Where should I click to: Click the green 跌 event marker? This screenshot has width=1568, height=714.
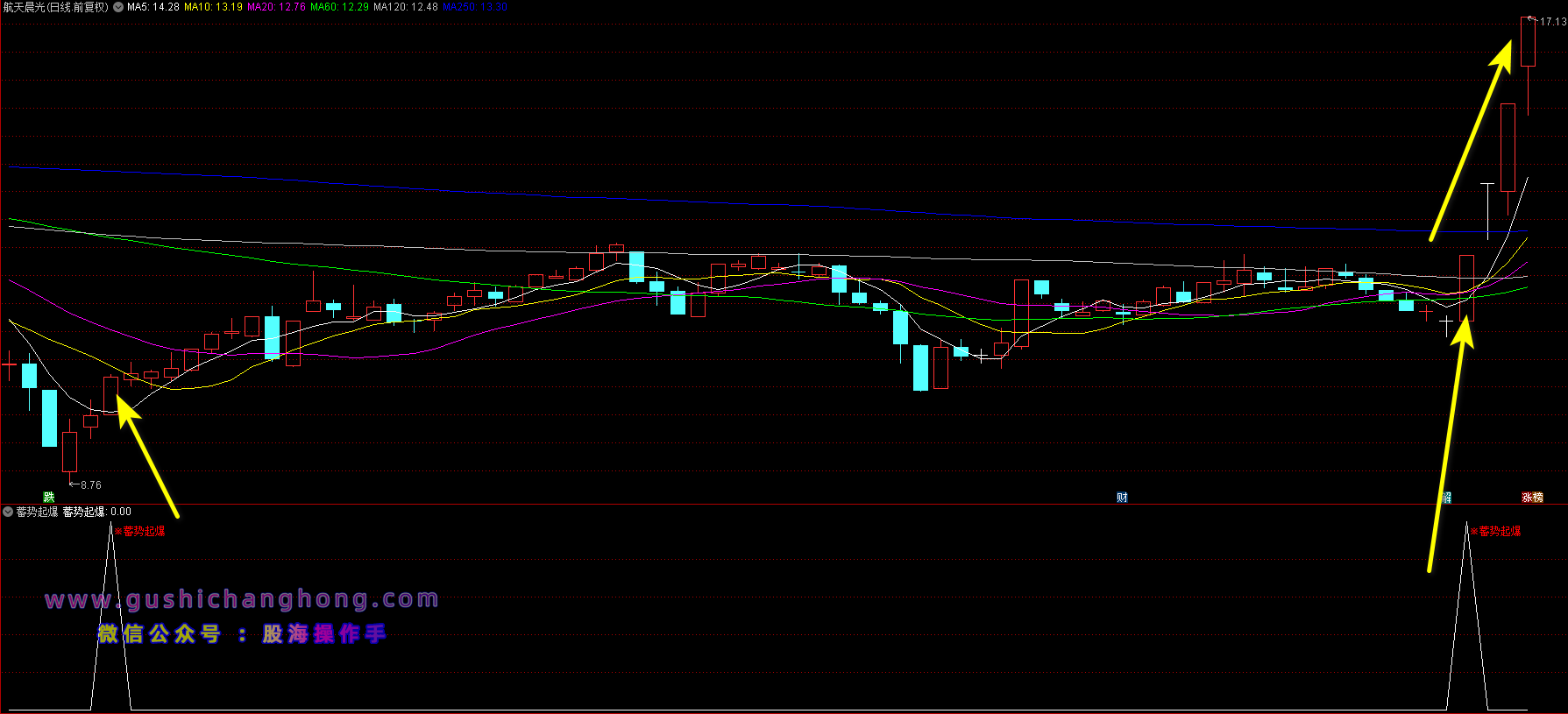pos(49,498)
